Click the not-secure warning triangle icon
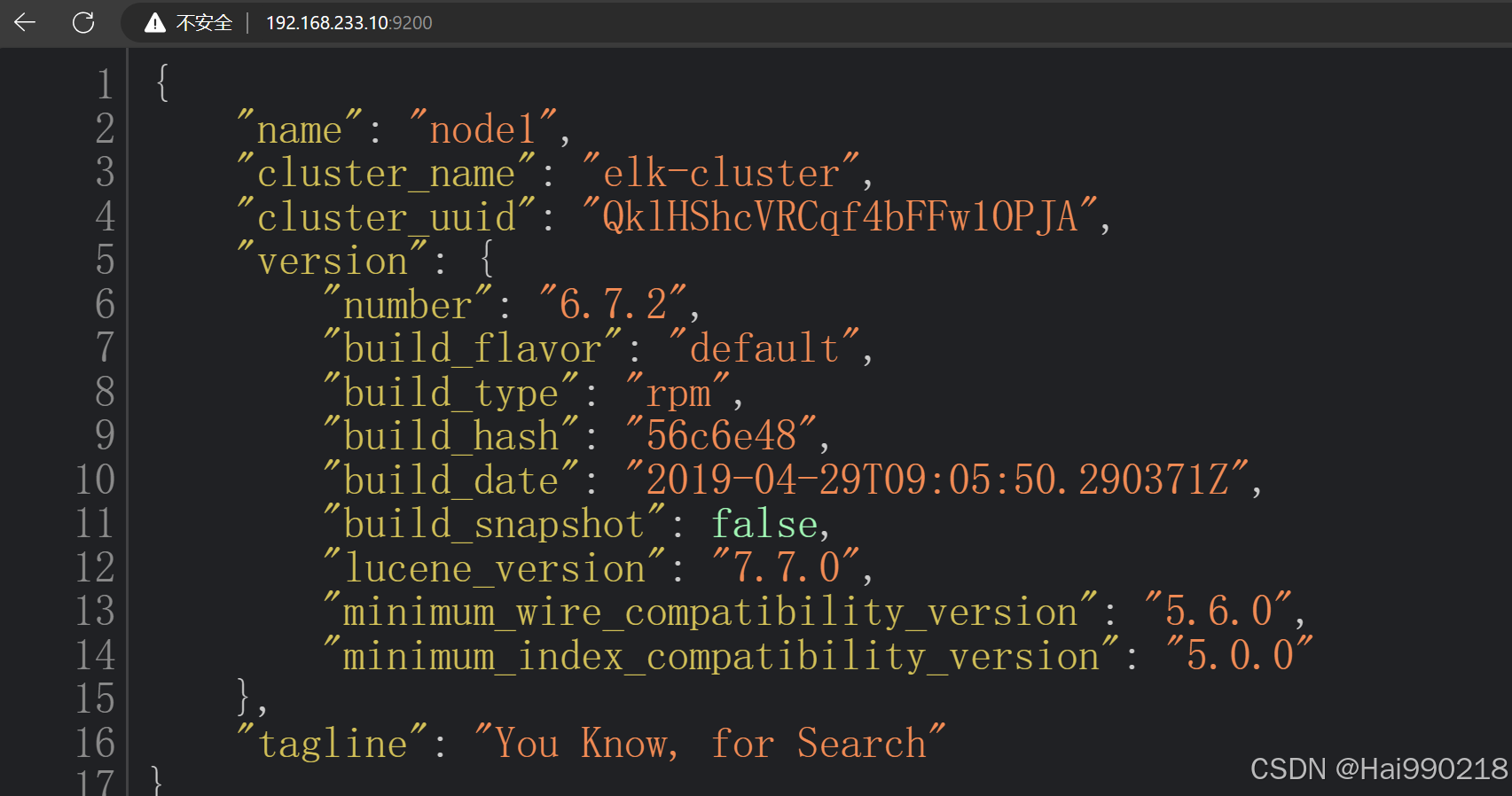Viewport: 1512px width, 796px height. [155, 23]
